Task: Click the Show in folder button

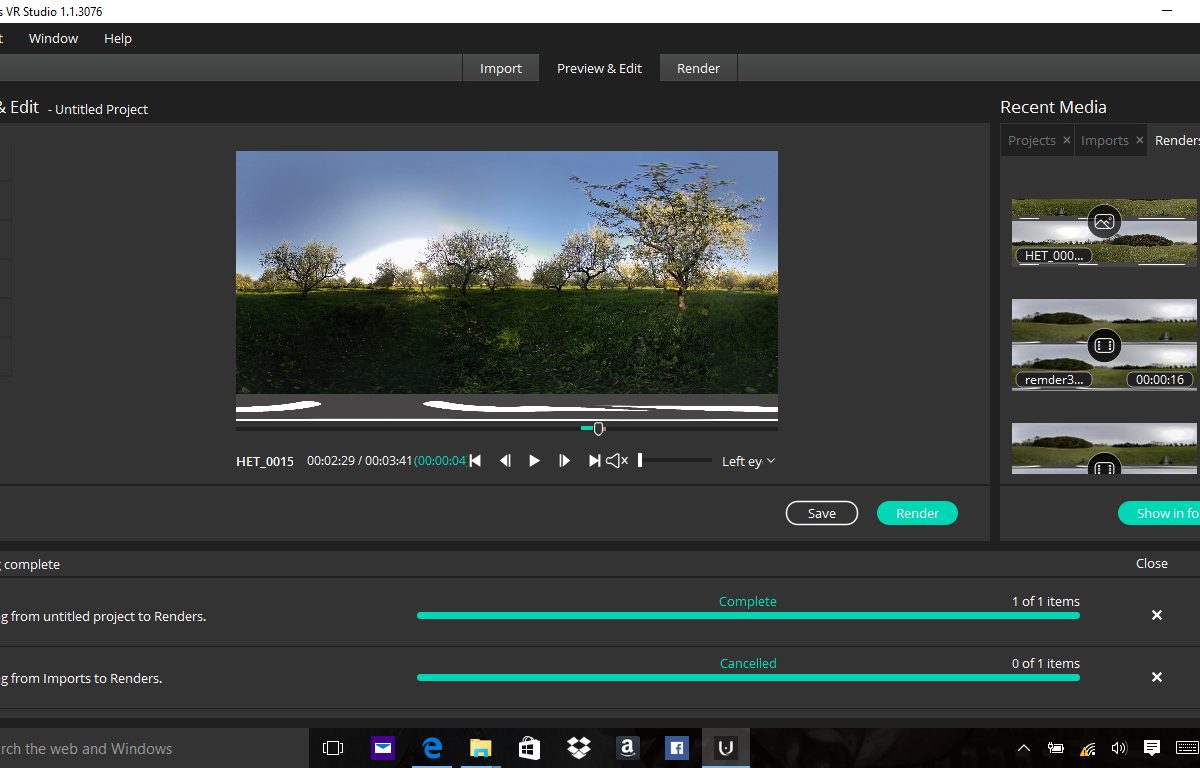Action: [1160, 513]
